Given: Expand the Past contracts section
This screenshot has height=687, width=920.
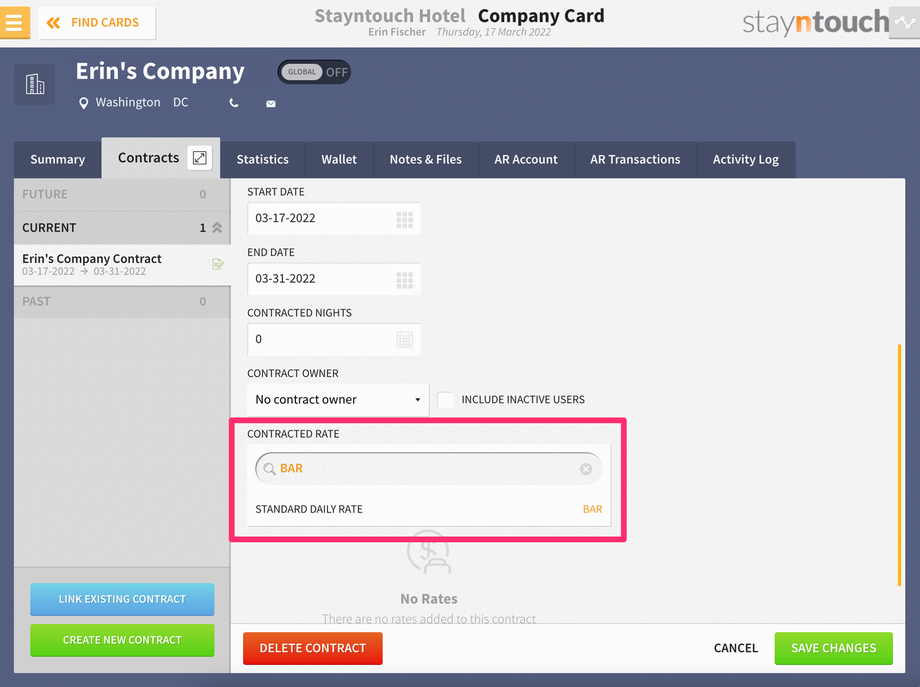Looking at the screenshot, I should [x=122, y=302].
